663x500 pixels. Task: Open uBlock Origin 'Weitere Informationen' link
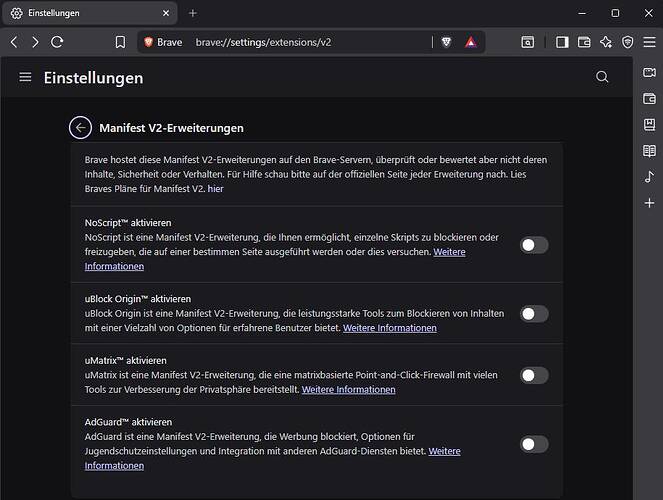click(389, 328)
